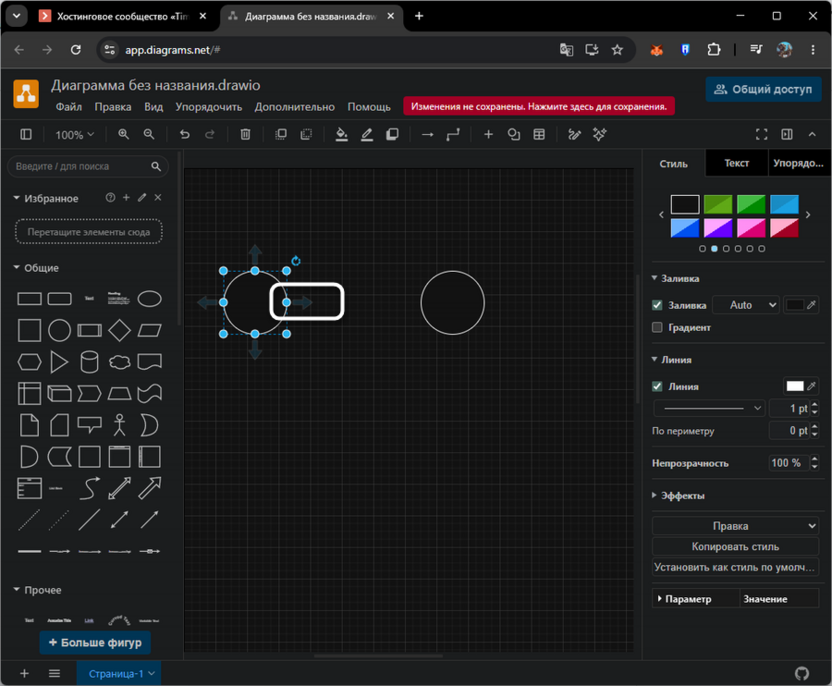
Task: Delete selected shape with trash icon
Action: coord(245,134)
